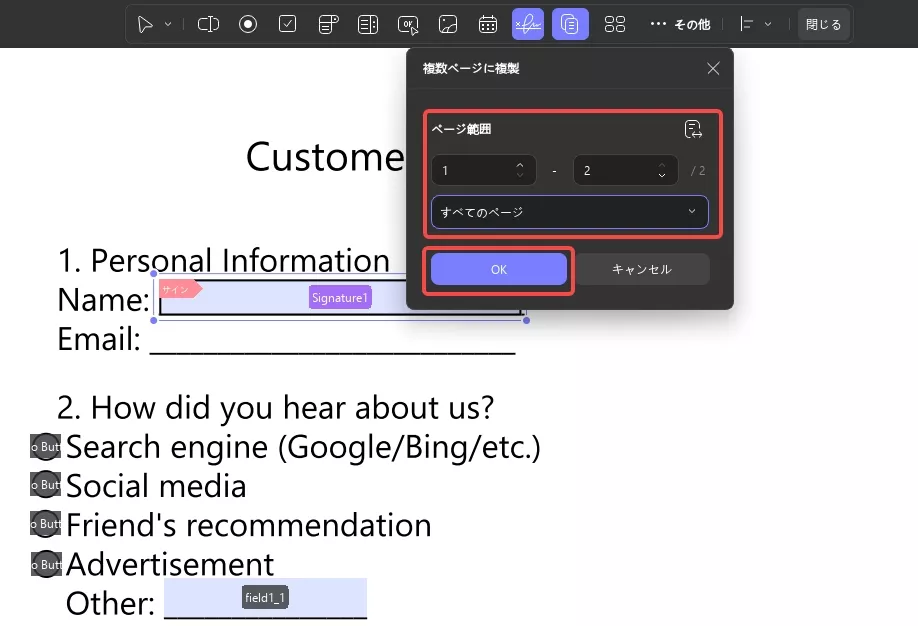Click the 'Other:' label text
Image resolution: width=918 pixels, height=626 pixels.
pyautogui.click(x=110, y=603)
